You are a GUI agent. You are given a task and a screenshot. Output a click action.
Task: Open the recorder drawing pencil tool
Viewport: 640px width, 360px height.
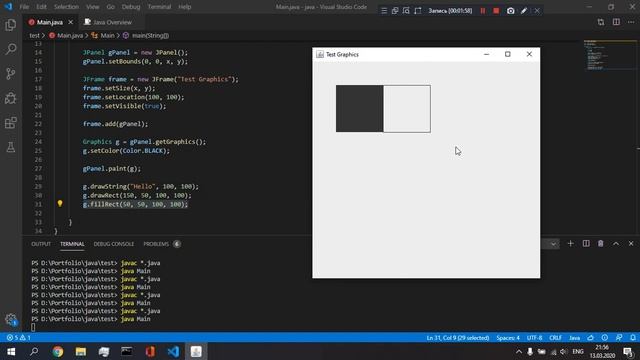click(524, 11)
